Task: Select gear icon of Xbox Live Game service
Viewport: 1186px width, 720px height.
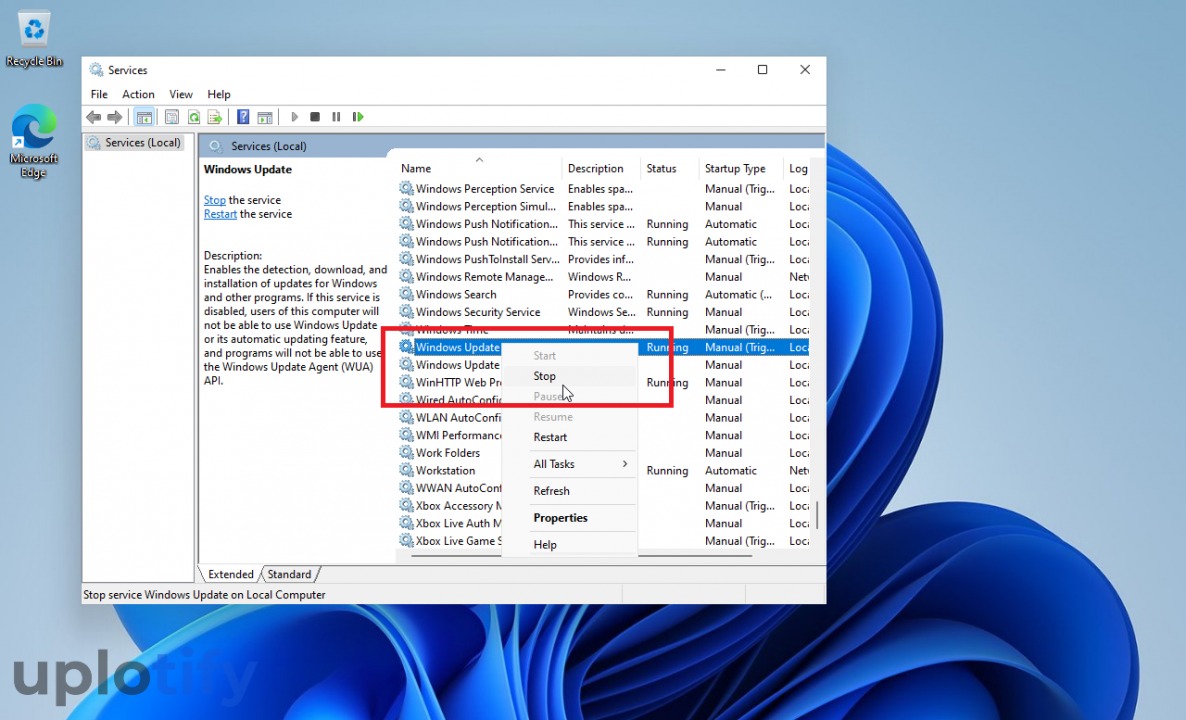Action: 407,541
